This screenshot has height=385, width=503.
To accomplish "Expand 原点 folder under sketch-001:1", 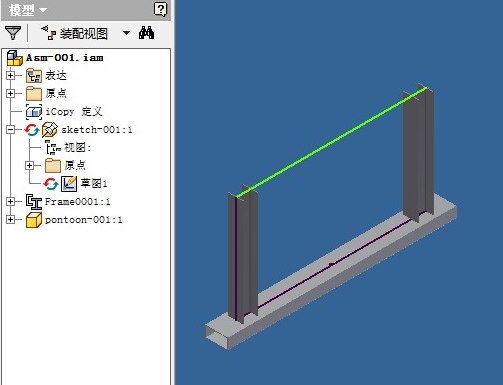I will point(29,165).
